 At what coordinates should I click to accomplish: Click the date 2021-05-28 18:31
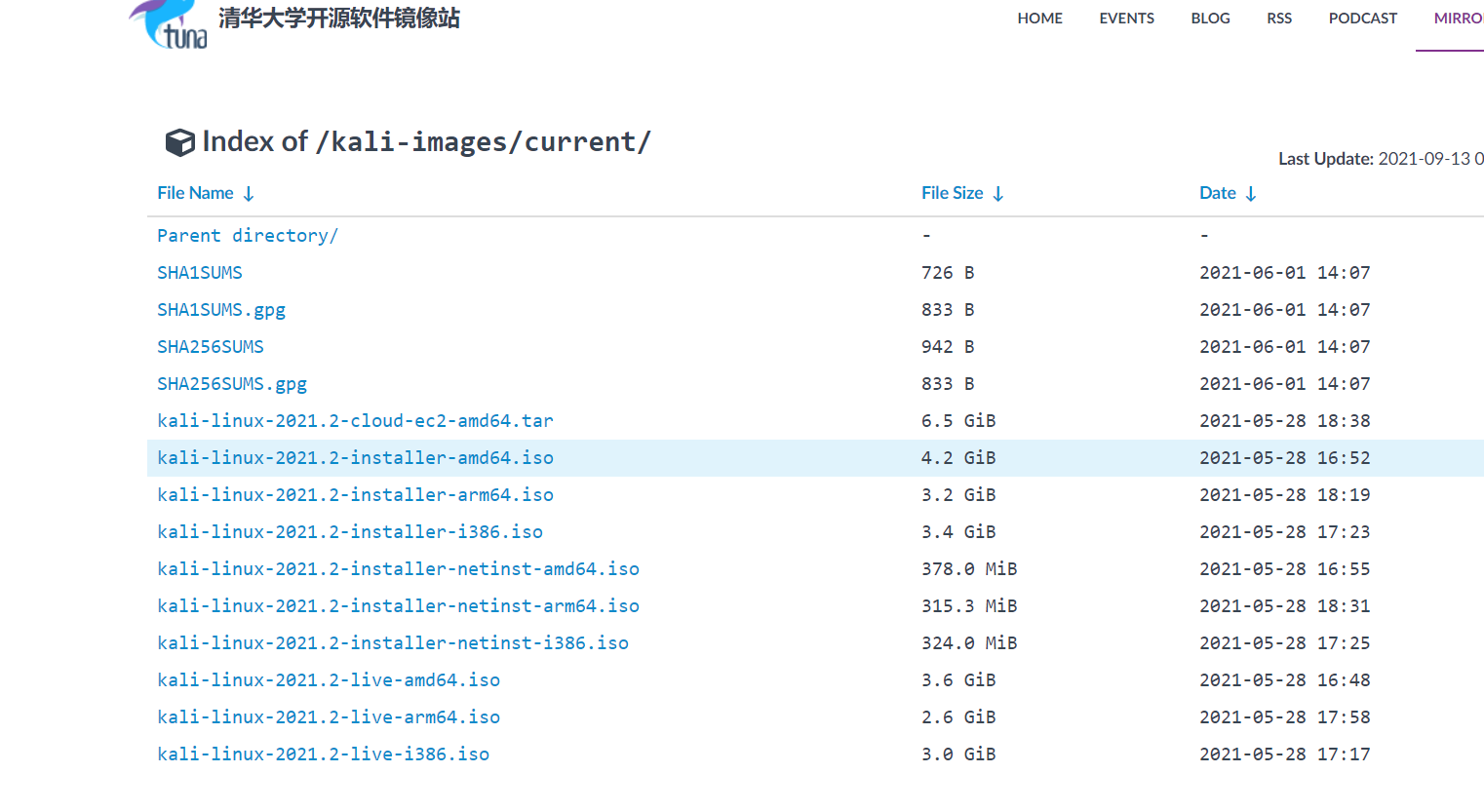tap(1285, 606)
